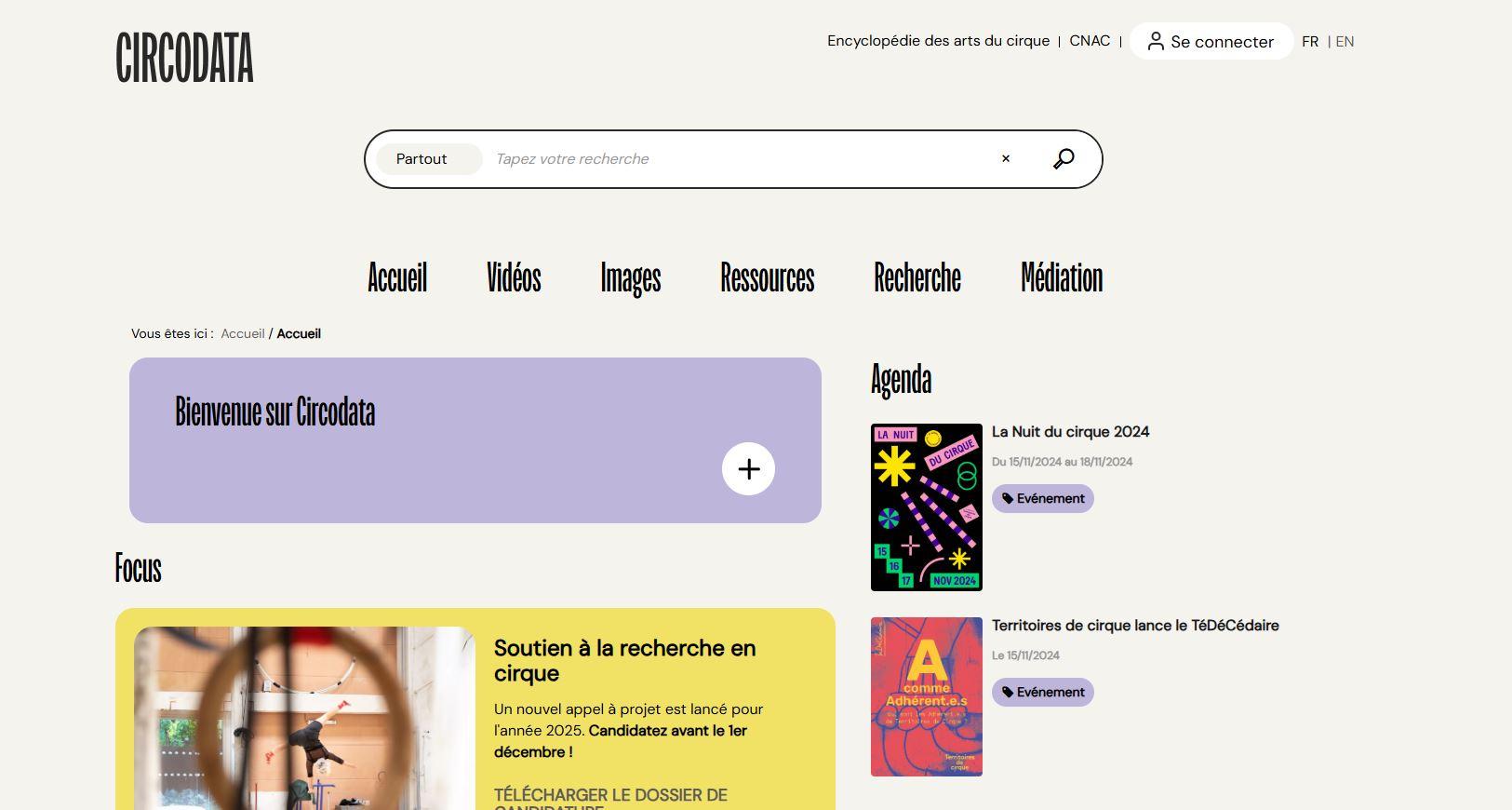Open the Recherche menu item
This screenshot has width=1512, height=810.
(917, 277)
